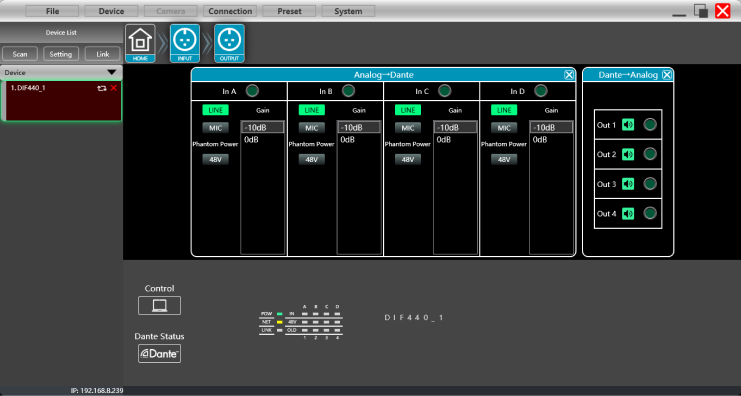Viewport: 741px width, 396px height.
Task: Set In B to MIC mode
Action: point(311,128)
